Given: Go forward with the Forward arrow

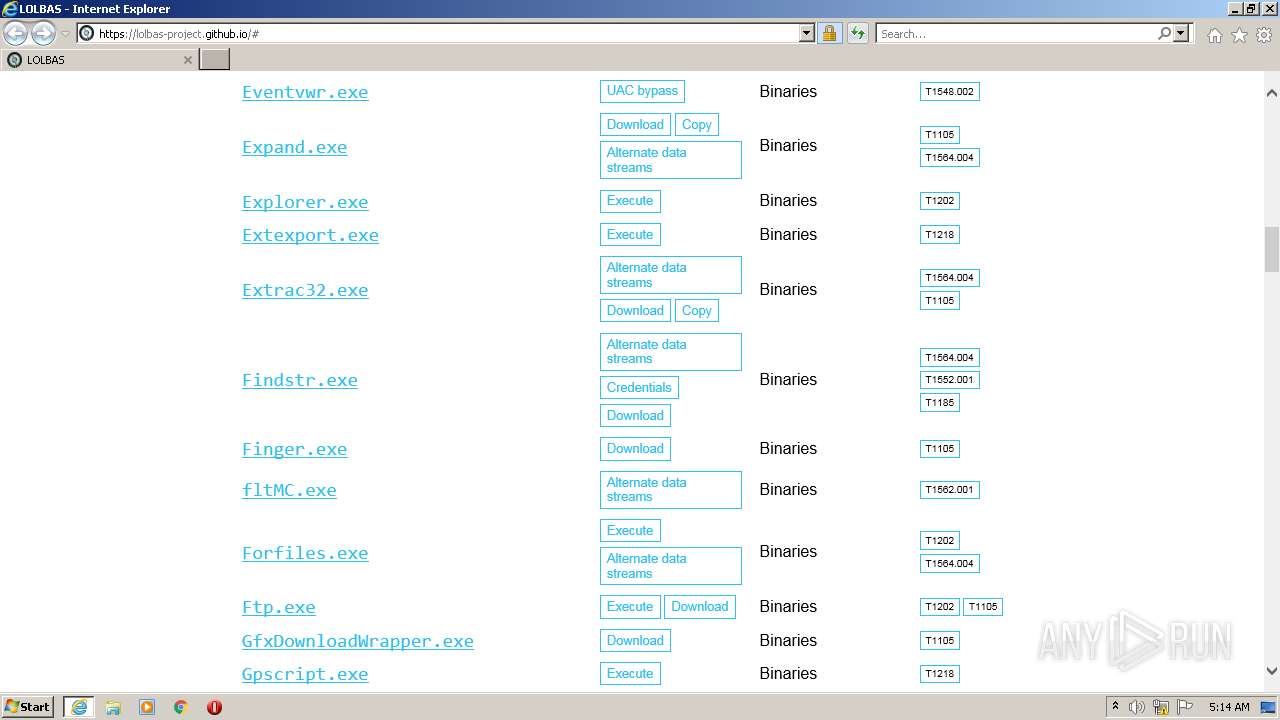Looking at the screenshot, I should point(43,34).
